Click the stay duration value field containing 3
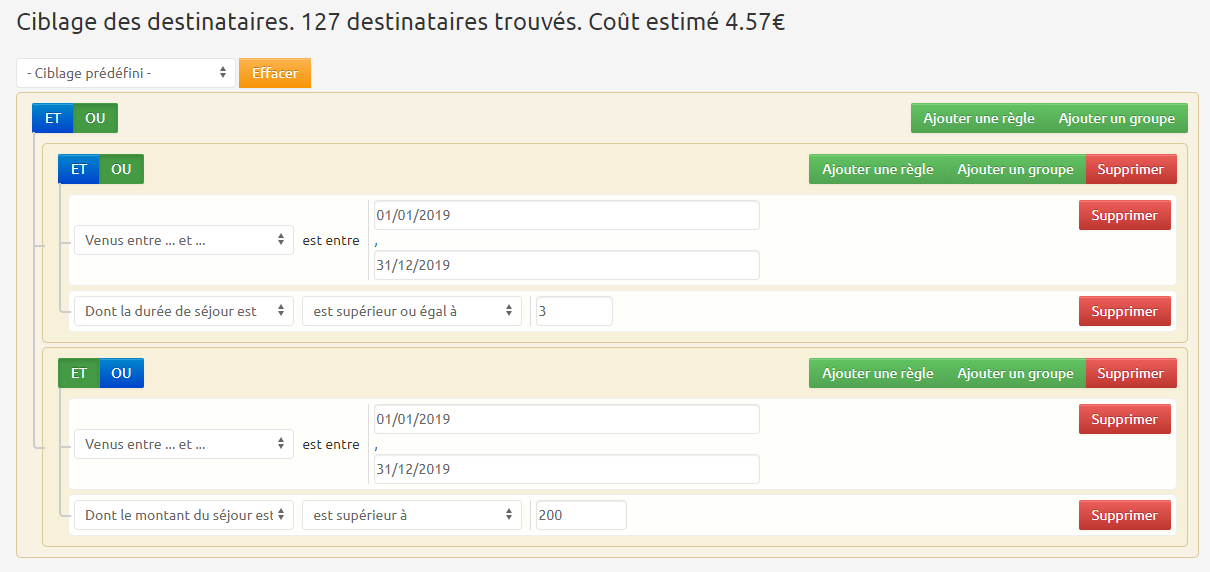Screen dimensions: 1210x572 (573, 311)
